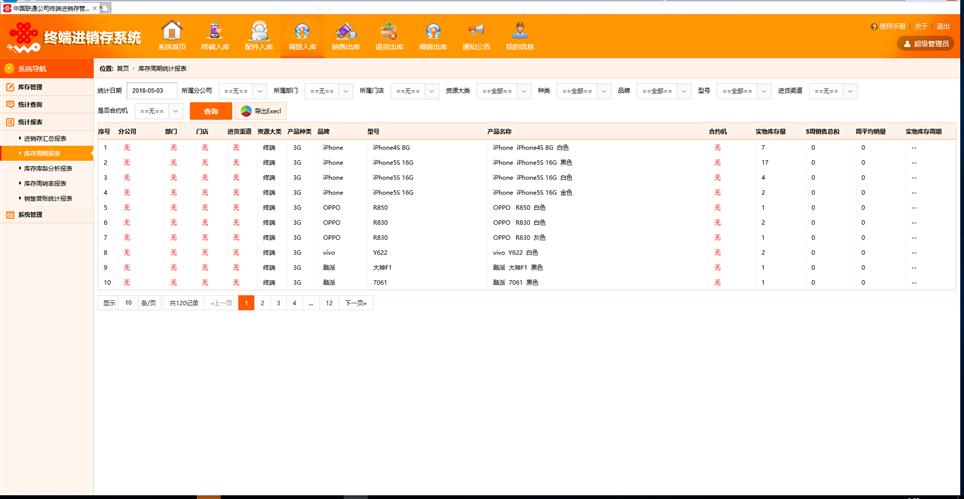Click 退出 to log out
The height and width of the screenshot is (499, 964).
pos(942,26)
